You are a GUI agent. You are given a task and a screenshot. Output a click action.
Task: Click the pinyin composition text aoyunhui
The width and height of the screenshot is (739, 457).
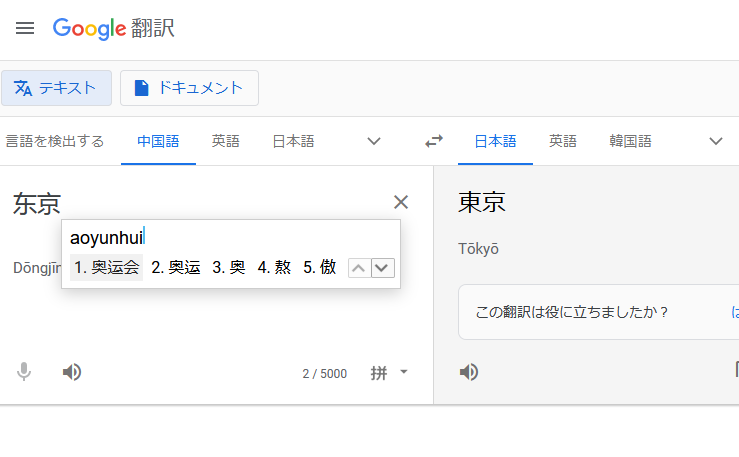pyautogui.click(x=107, y=237)
